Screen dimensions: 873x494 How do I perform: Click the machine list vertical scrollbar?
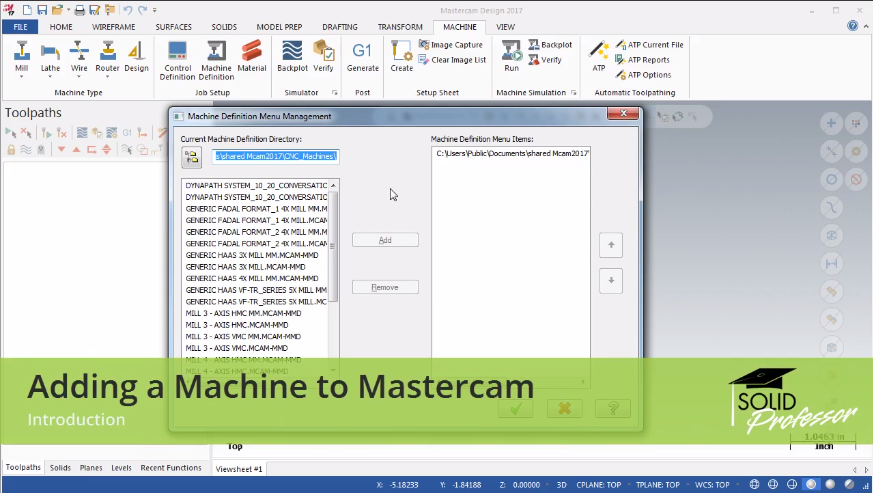pos(333,246)
